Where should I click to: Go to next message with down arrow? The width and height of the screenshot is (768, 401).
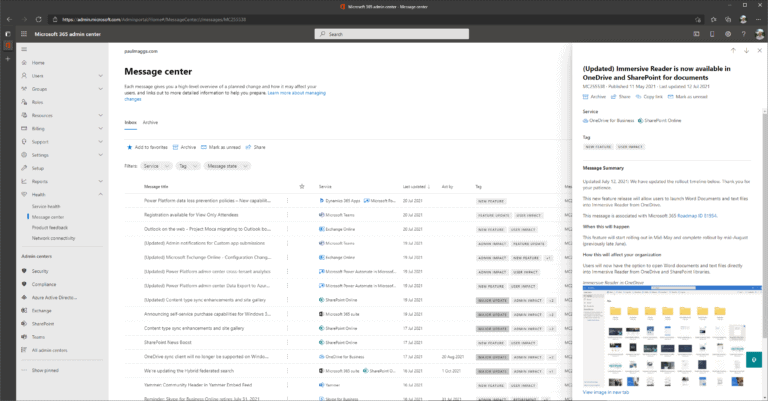[x=746, y=50]
